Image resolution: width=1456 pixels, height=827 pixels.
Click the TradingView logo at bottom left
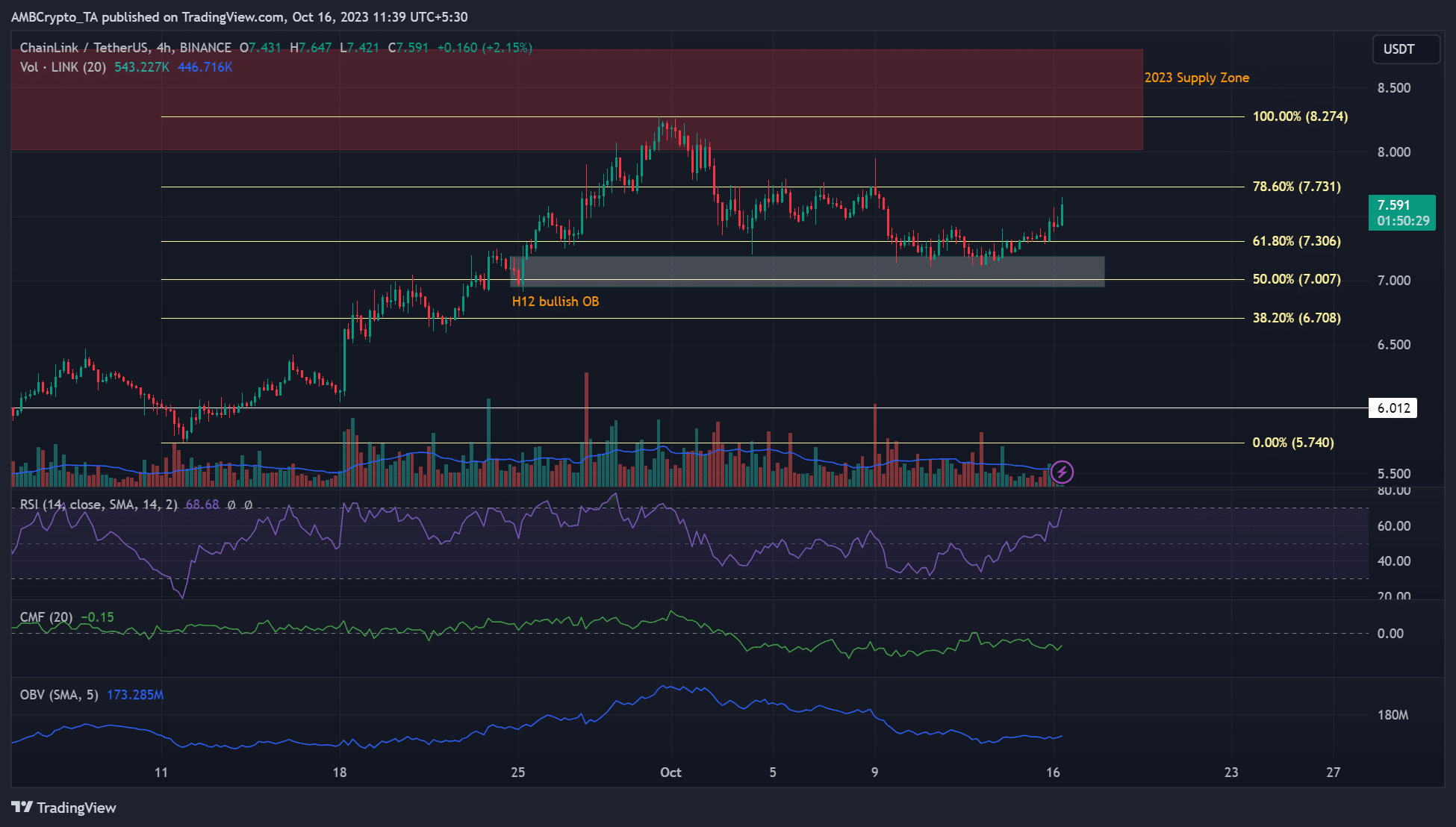point(64,808)
